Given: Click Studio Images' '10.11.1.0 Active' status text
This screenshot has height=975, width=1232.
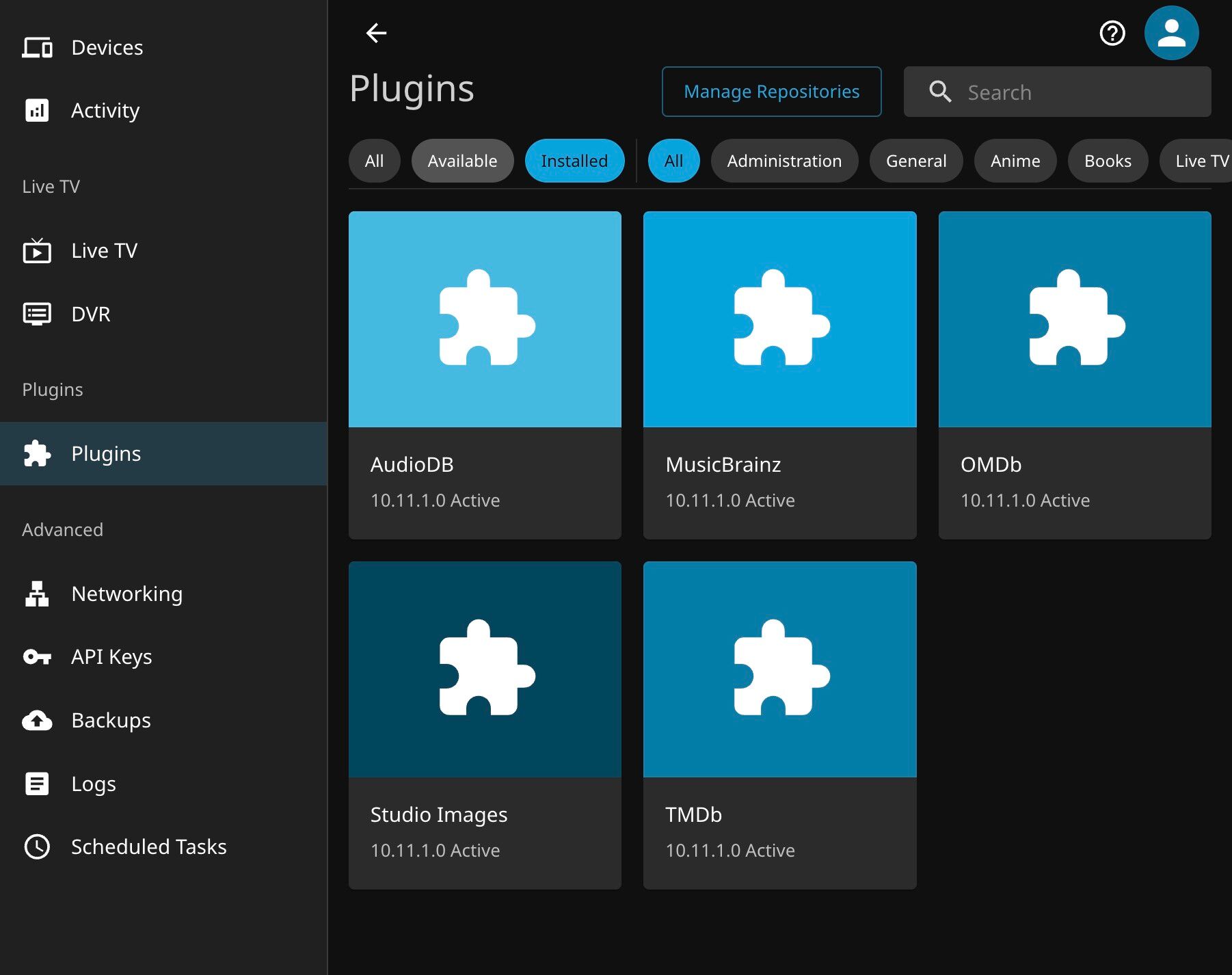Looking at the screenshot, I should 435,851.
